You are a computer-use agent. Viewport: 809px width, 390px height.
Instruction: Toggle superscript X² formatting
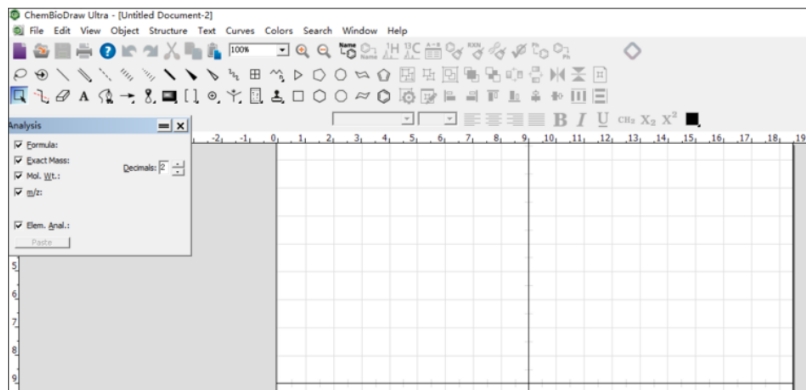pos(669,119)
